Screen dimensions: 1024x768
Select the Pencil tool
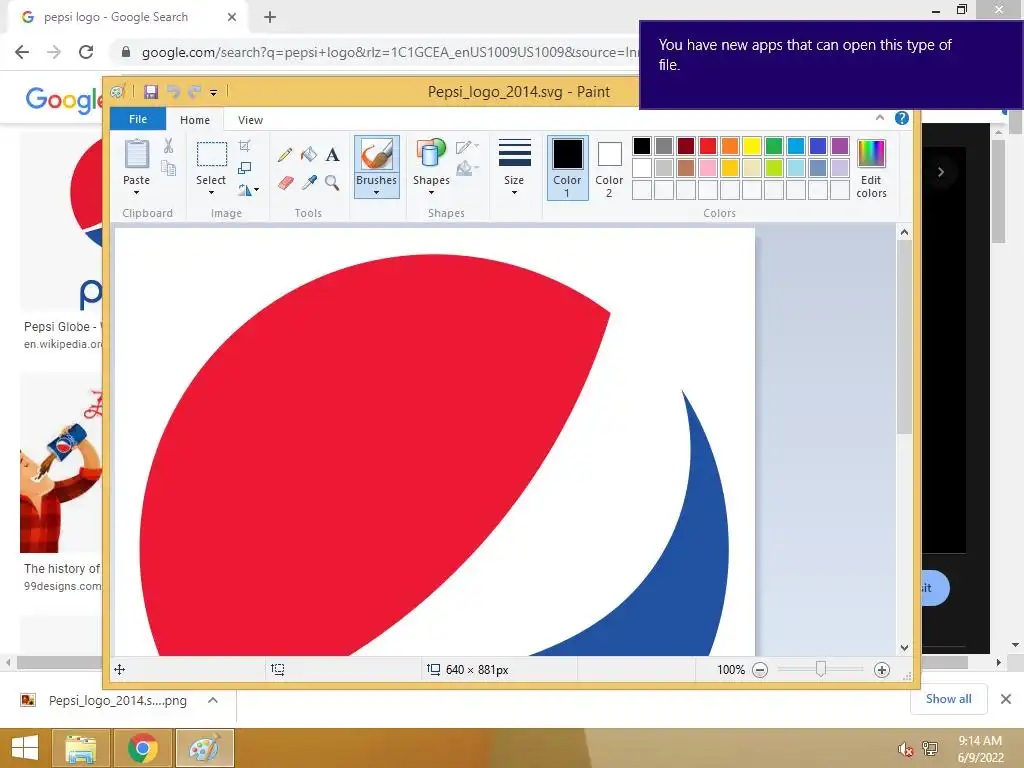285,155
